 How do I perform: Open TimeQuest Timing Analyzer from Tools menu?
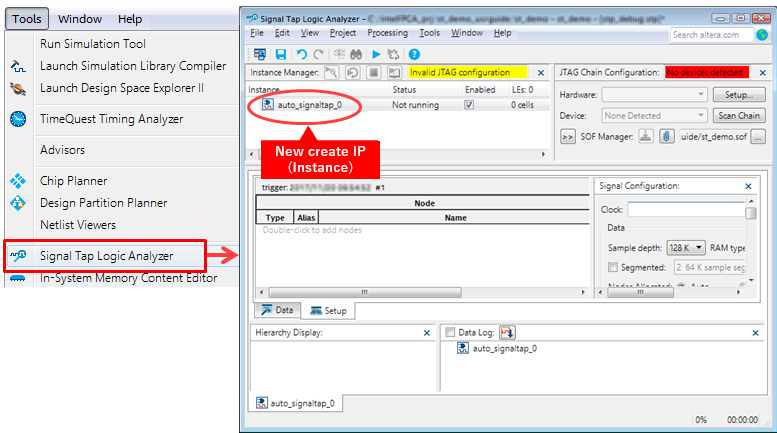click(x=111, y=119)
